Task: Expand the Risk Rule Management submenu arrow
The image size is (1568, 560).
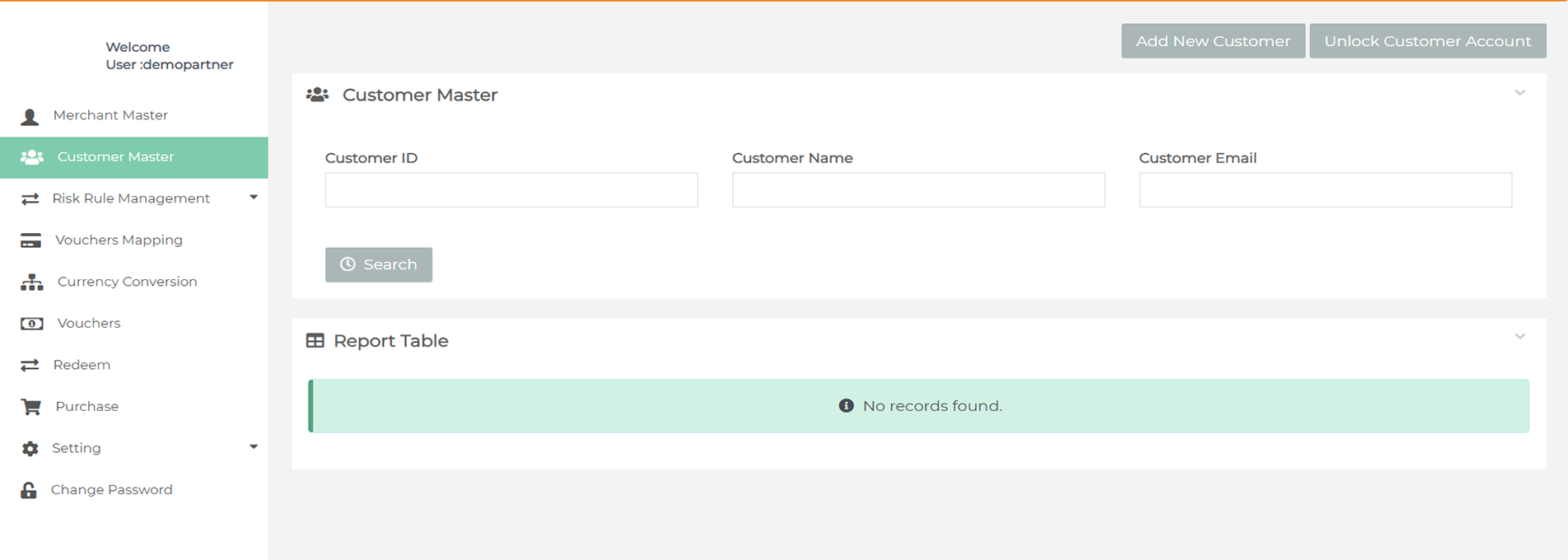Action: click(254, 198)
